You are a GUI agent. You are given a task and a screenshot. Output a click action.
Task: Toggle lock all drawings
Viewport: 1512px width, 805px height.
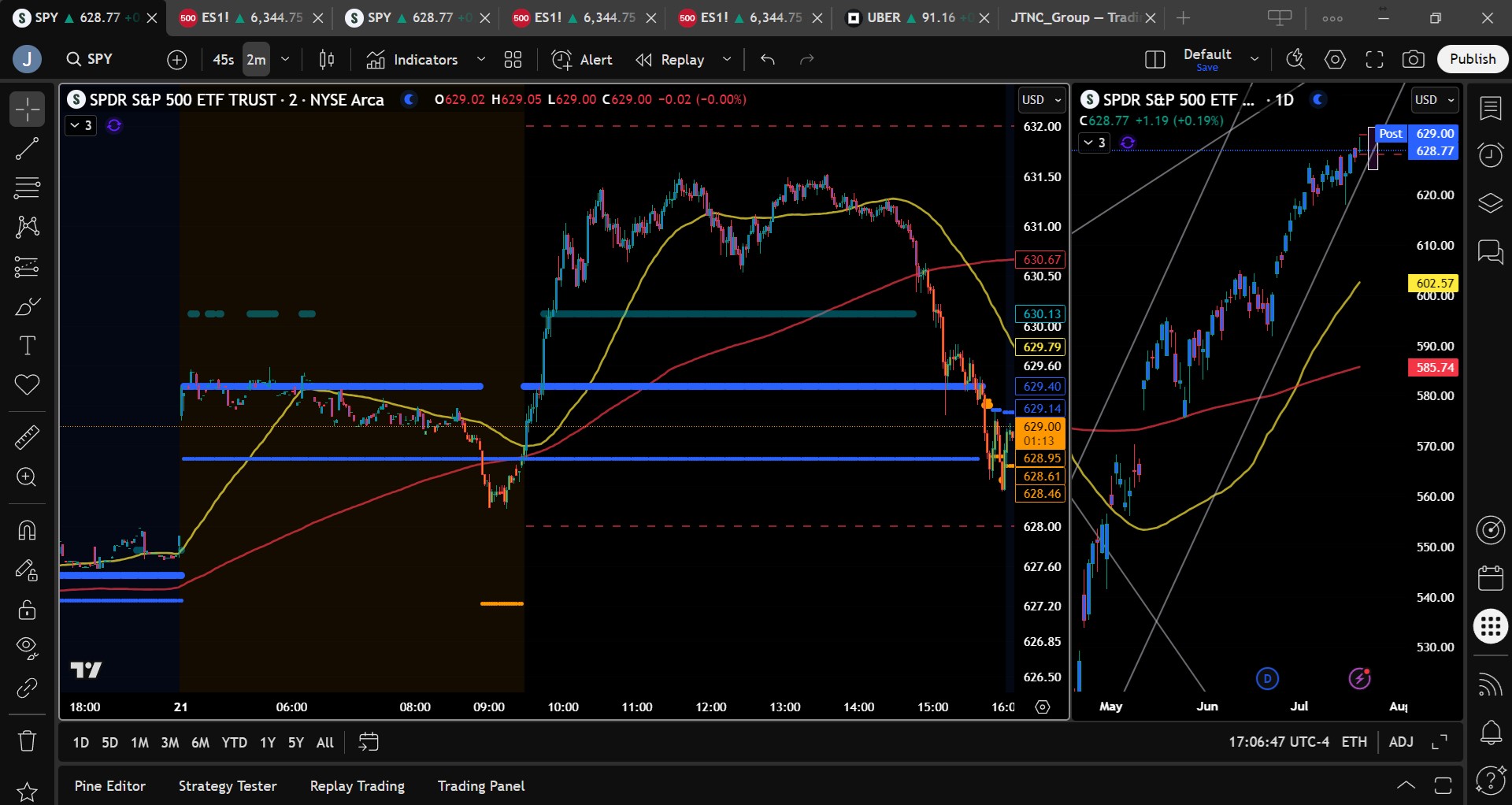coord(27,609)
